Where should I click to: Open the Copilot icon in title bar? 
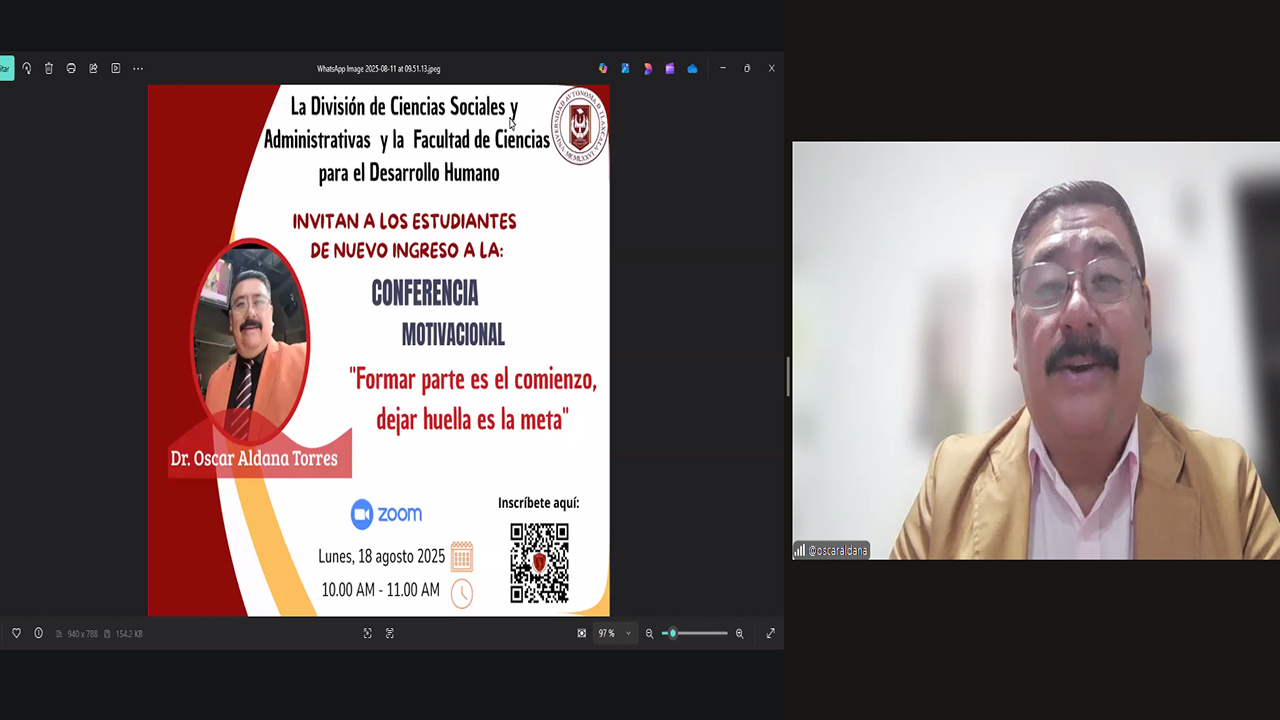click(603, 68)
